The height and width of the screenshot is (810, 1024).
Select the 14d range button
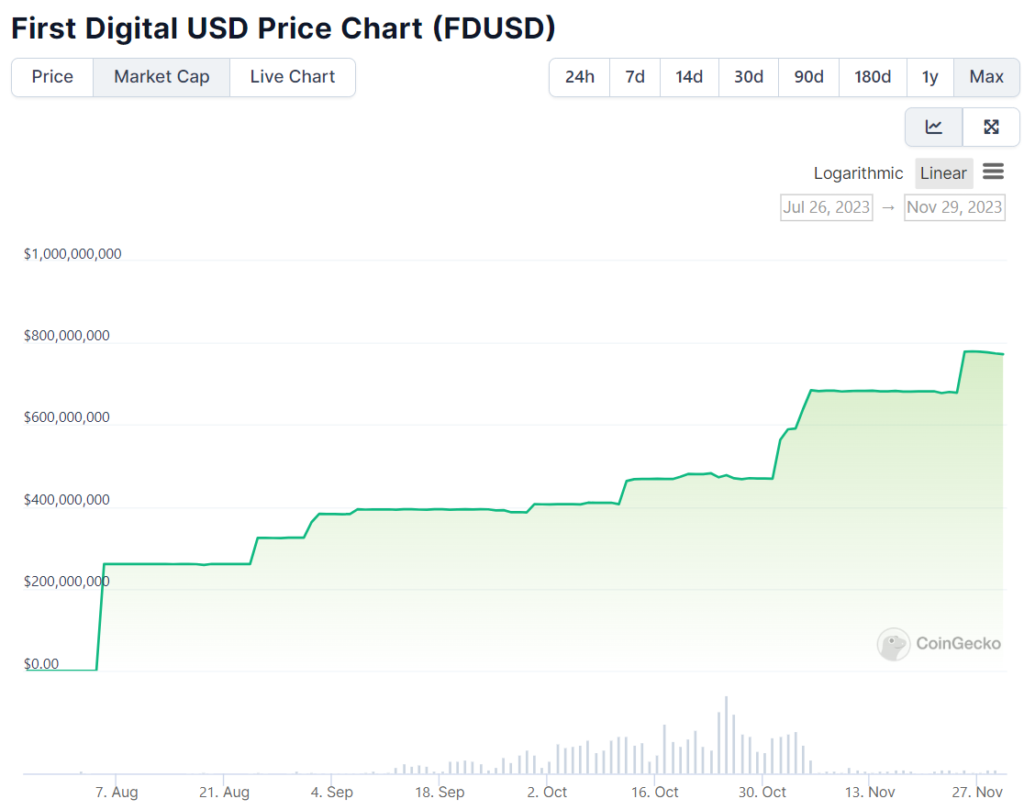pyautogui.click(x=689, y=77)
